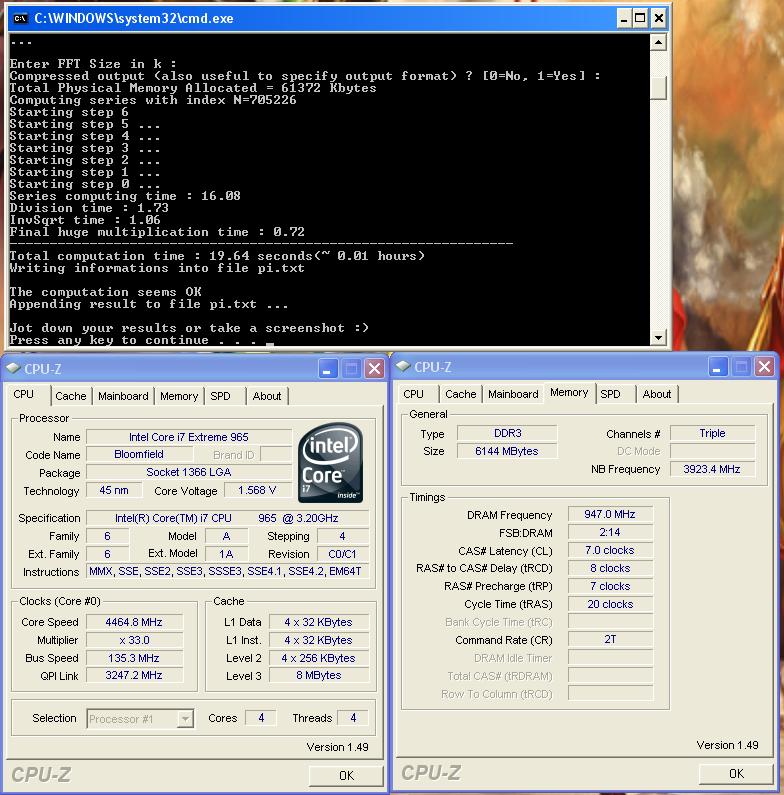This screenshot has height=795, width=784.
Task: Click the FSB:DRAM value '2:14'
Action: (x=610, y=532)
